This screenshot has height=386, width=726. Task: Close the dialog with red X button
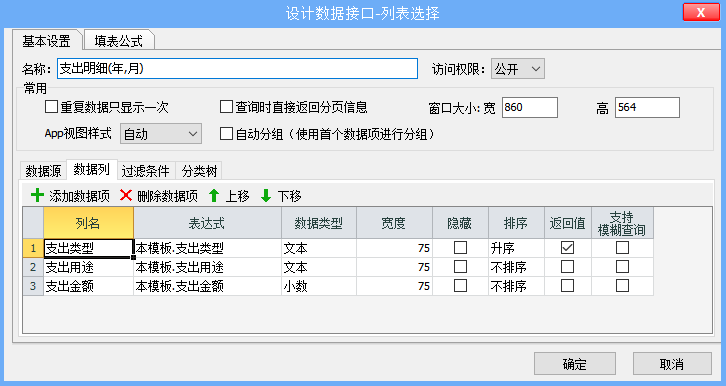pyautogui.click(x=701, y=12)
